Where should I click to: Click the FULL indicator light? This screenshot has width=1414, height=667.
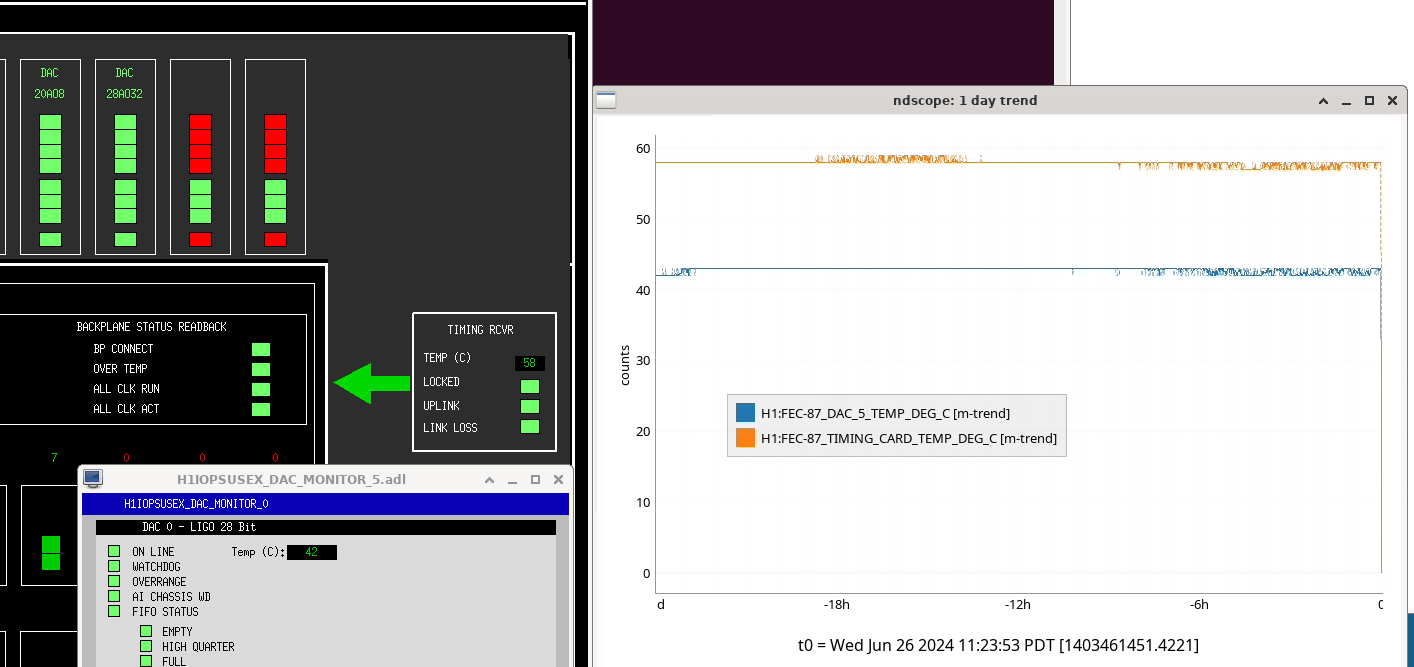tap(146, 661)
